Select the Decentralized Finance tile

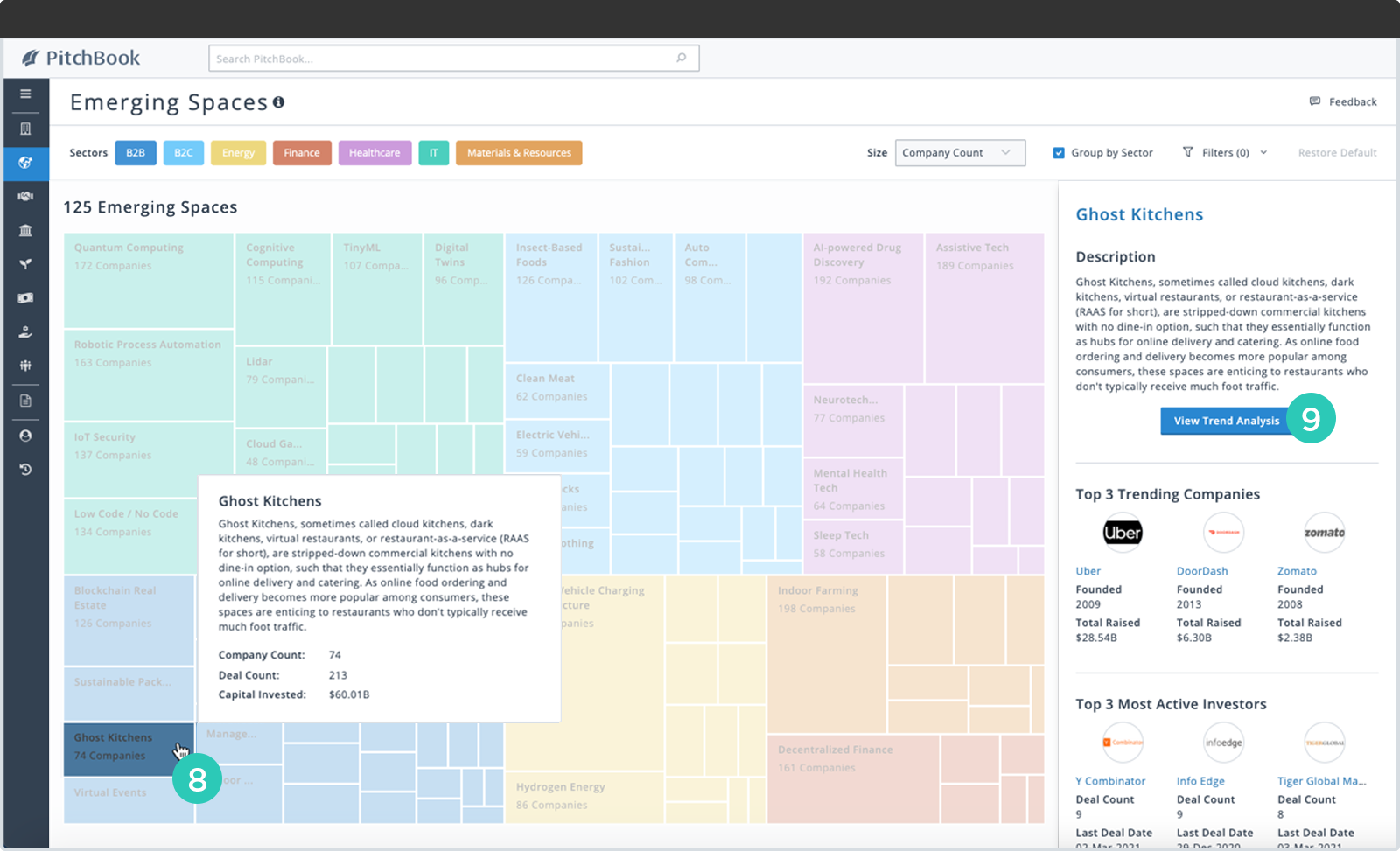pyautogui.click(x=853, y=778)
